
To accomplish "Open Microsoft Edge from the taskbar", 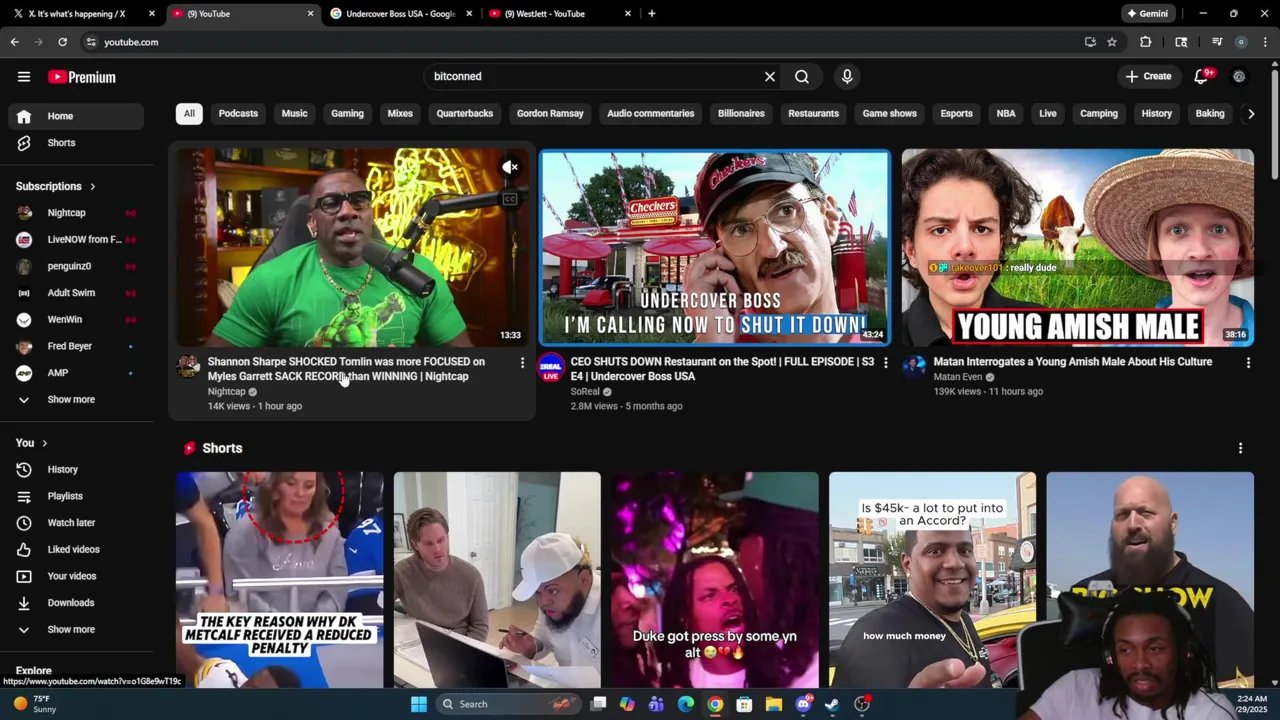I will (686, 704).
